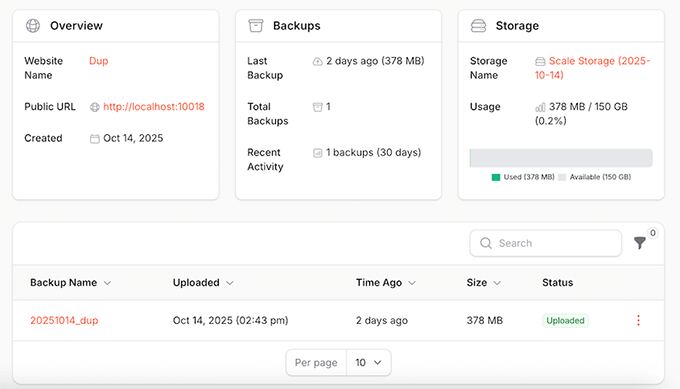The width and height of the screenshot is (680, 389).
Task: Open the Per page 10 dropdown
Action: (369, 363)
